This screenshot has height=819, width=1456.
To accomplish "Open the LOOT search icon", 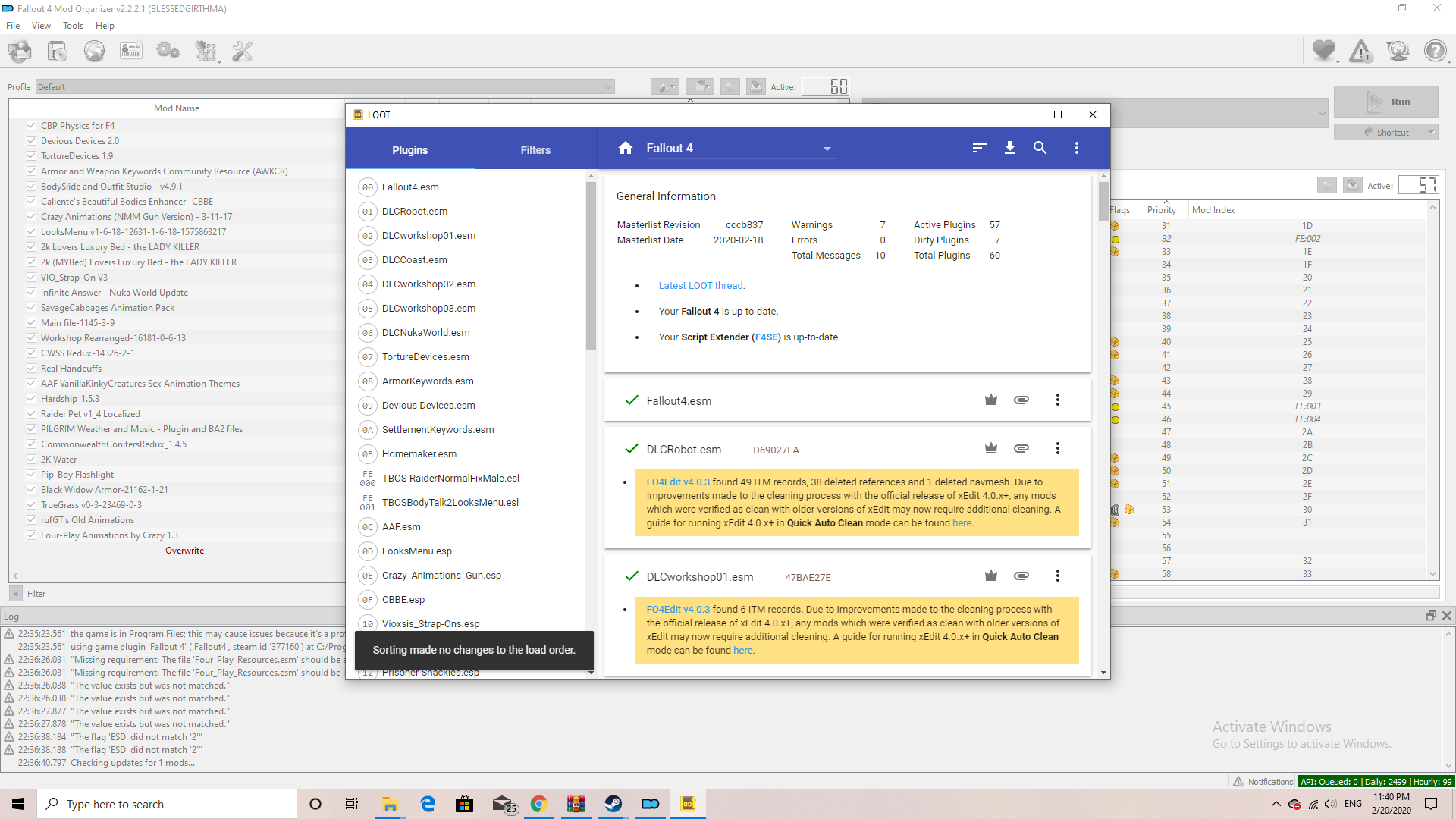I will point(1040,148).
